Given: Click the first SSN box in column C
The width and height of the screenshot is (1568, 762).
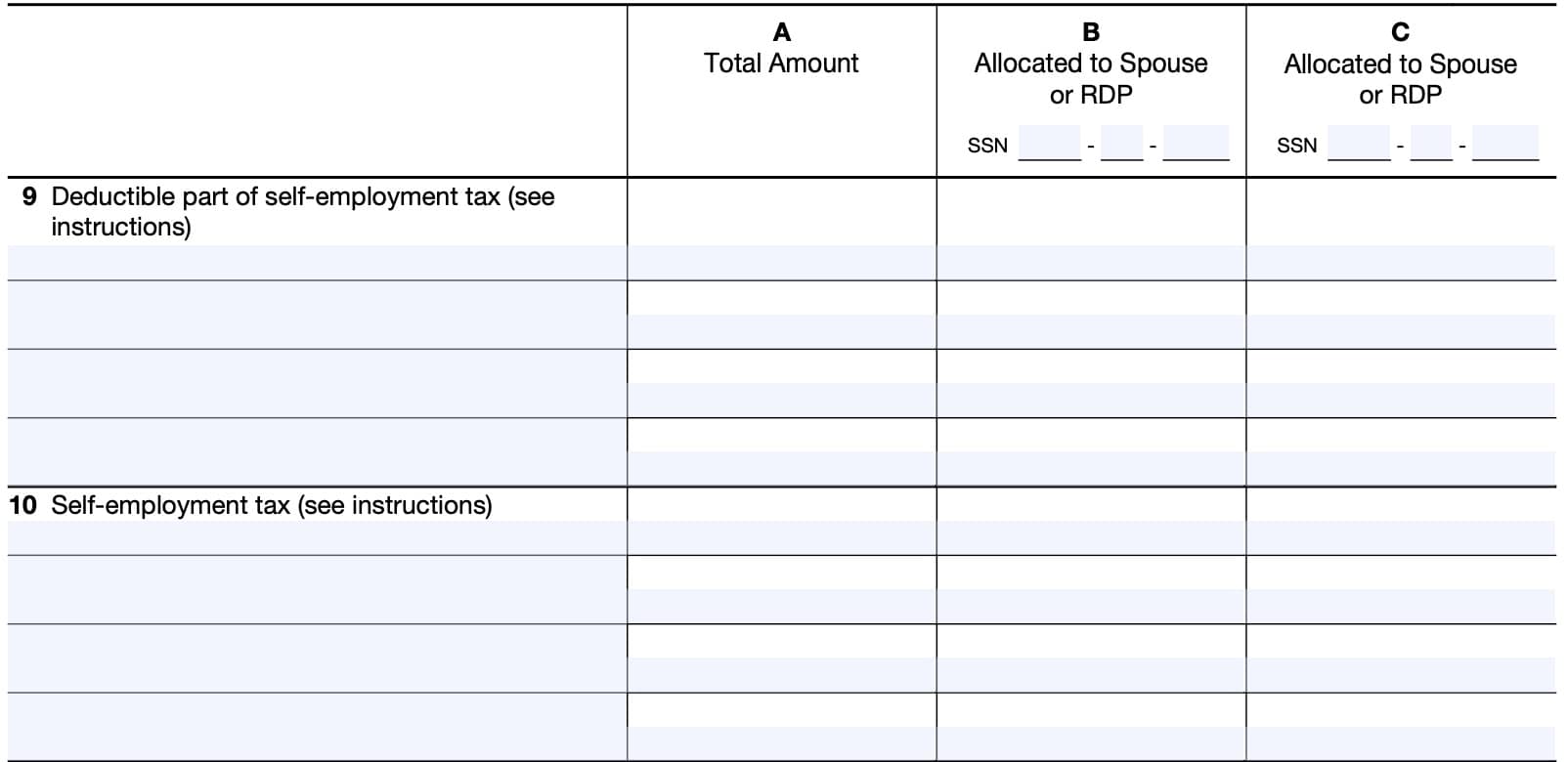Looking at the screenshot, I should [1359, 144].
